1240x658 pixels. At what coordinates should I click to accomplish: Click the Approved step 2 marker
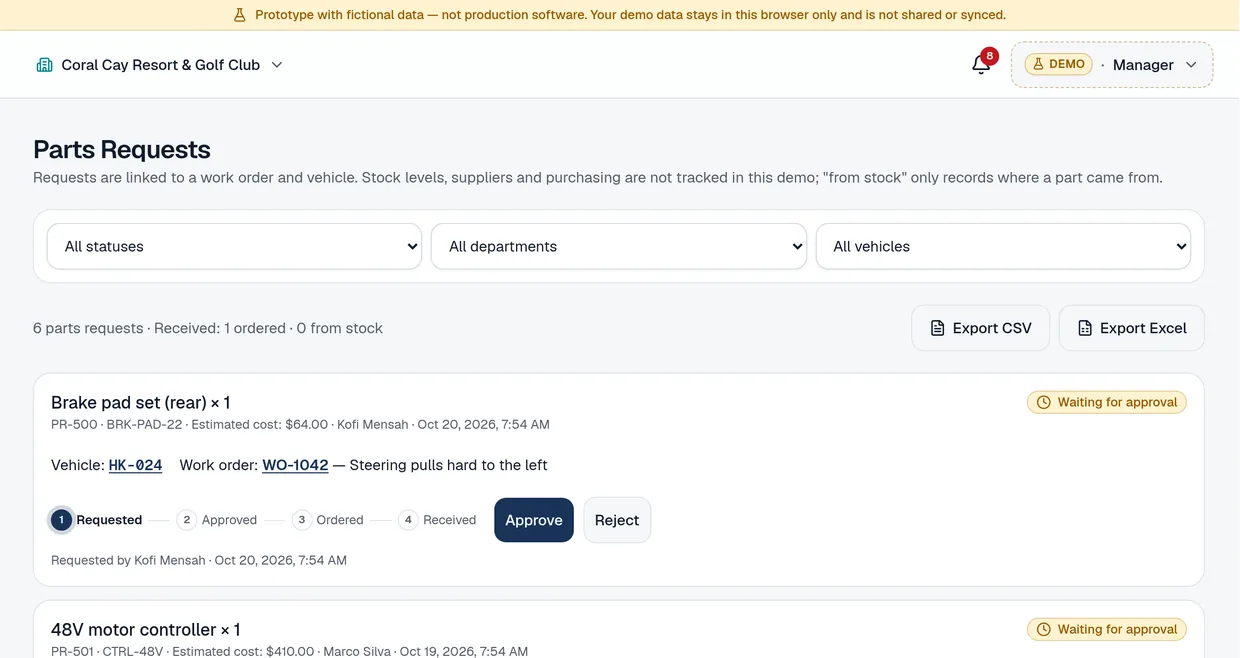186,520
